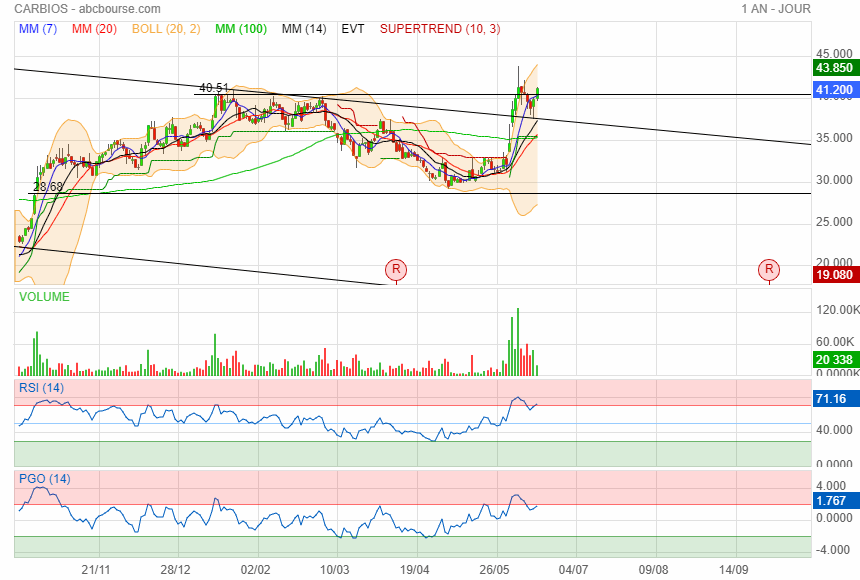This screenshot has width=860, height=580.
Task: Click the blue 41.200 price tag
Action: [834, 90]
